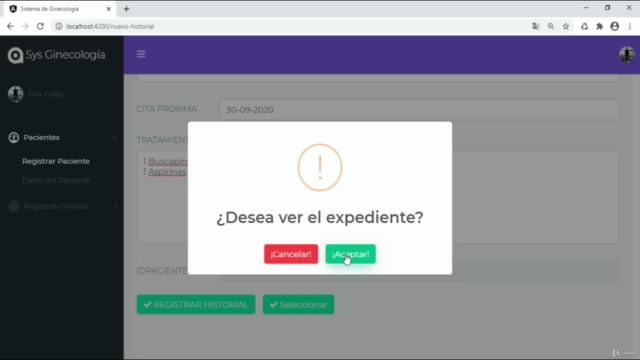This screenshot has height=360, width=640.
Task: Click the CITA PROXIMA label
Action: tap(167, 109)
